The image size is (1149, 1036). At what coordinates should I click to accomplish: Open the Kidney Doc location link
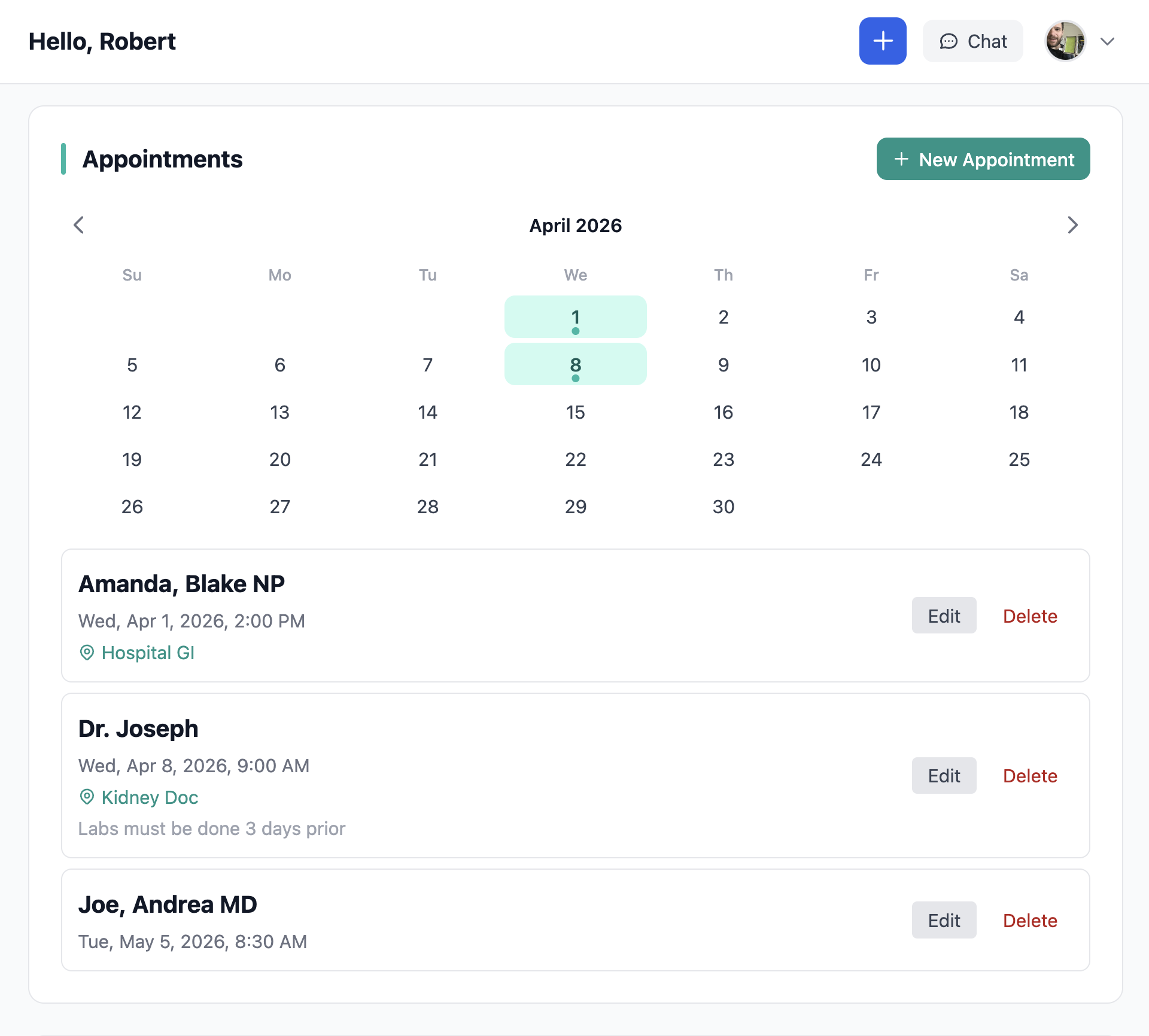[150, 797]
